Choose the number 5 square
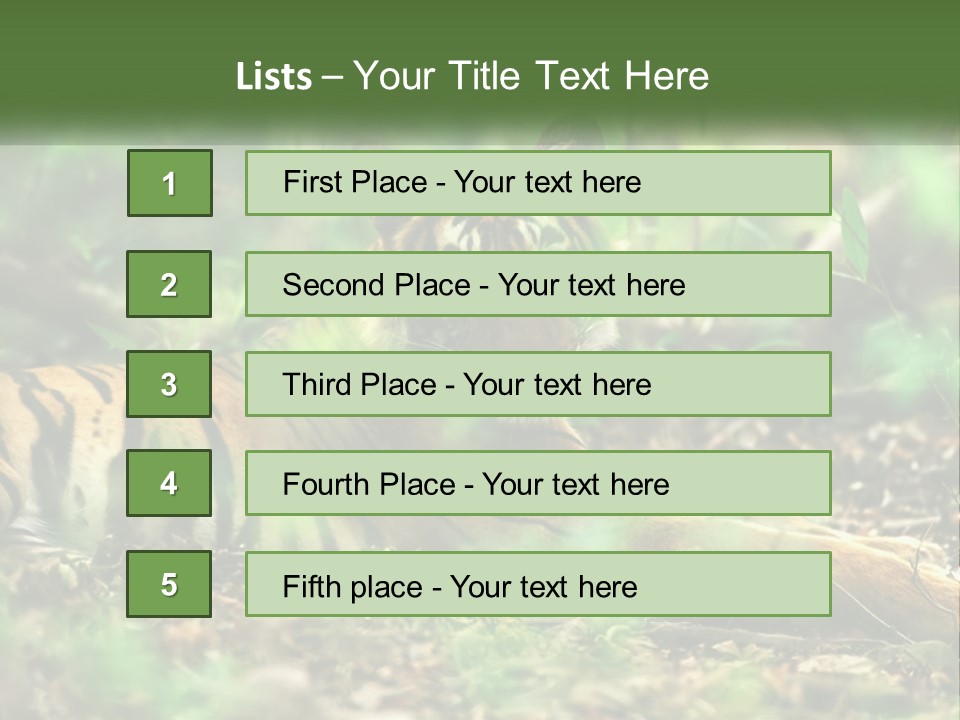This screenshot has height=720, width=960. coord(169,584)
